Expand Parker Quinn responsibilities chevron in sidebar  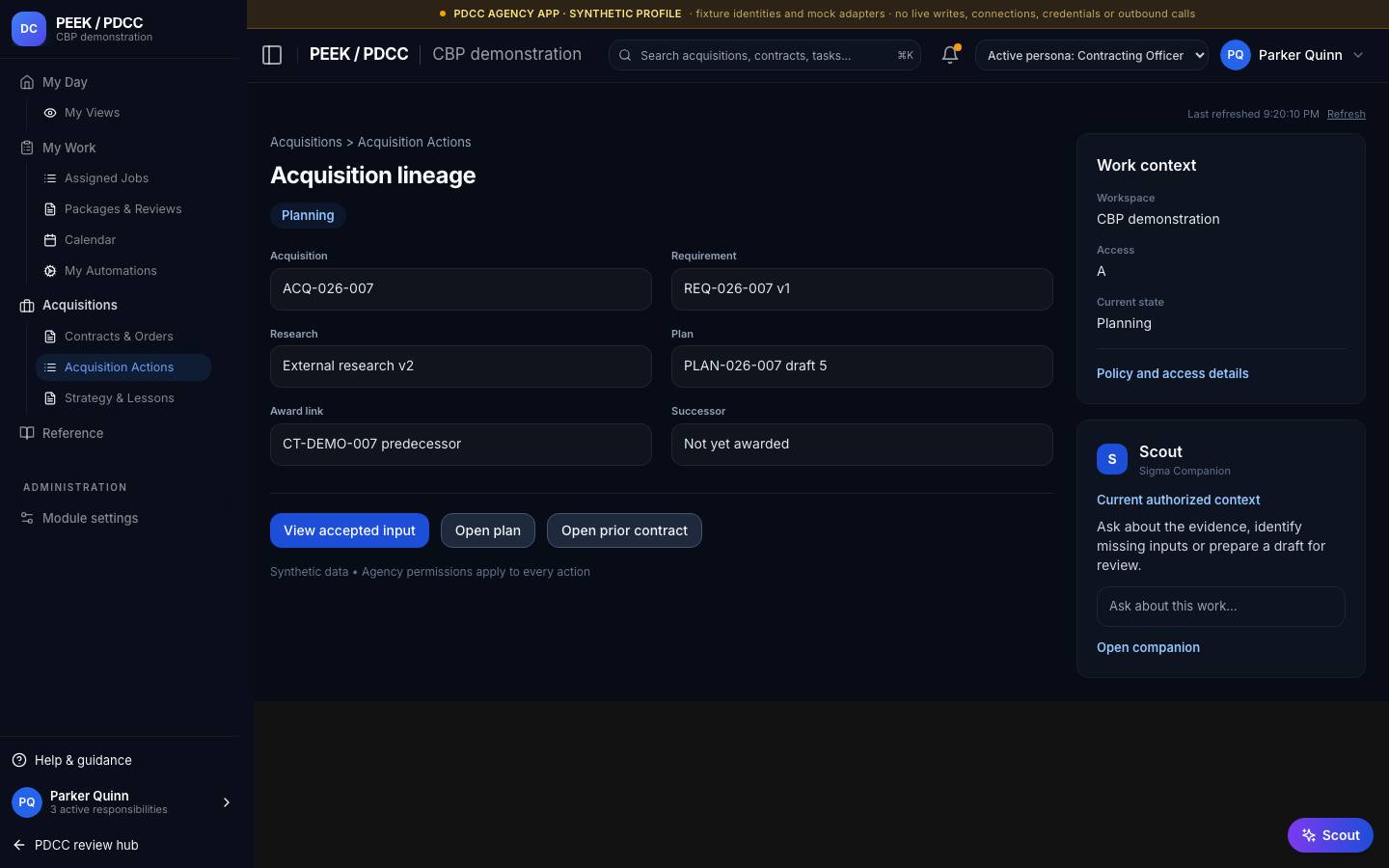coord(227,802)
